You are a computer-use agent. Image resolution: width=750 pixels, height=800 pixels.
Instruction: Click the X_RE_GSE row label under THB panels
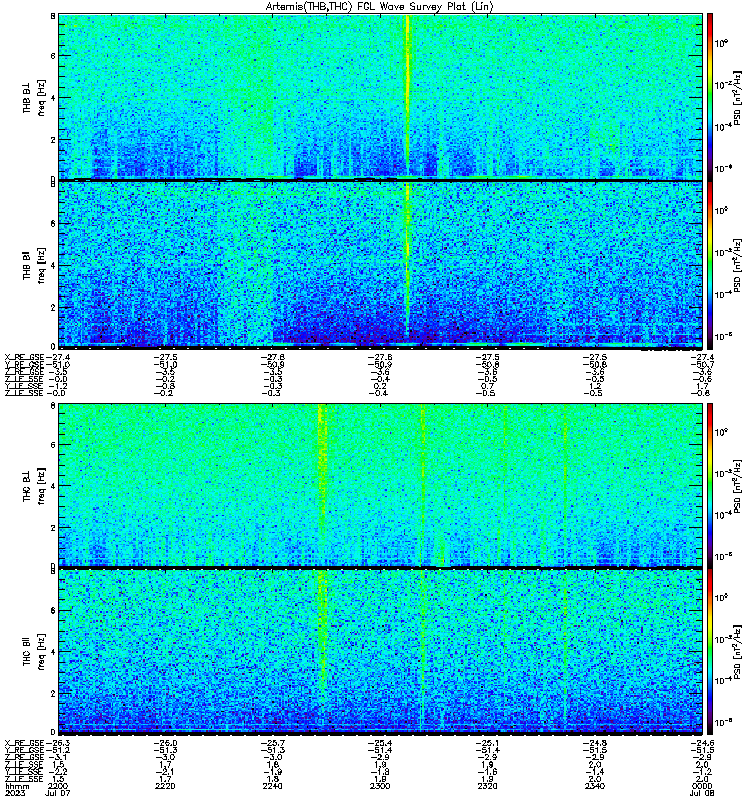(x=24, y=357)
